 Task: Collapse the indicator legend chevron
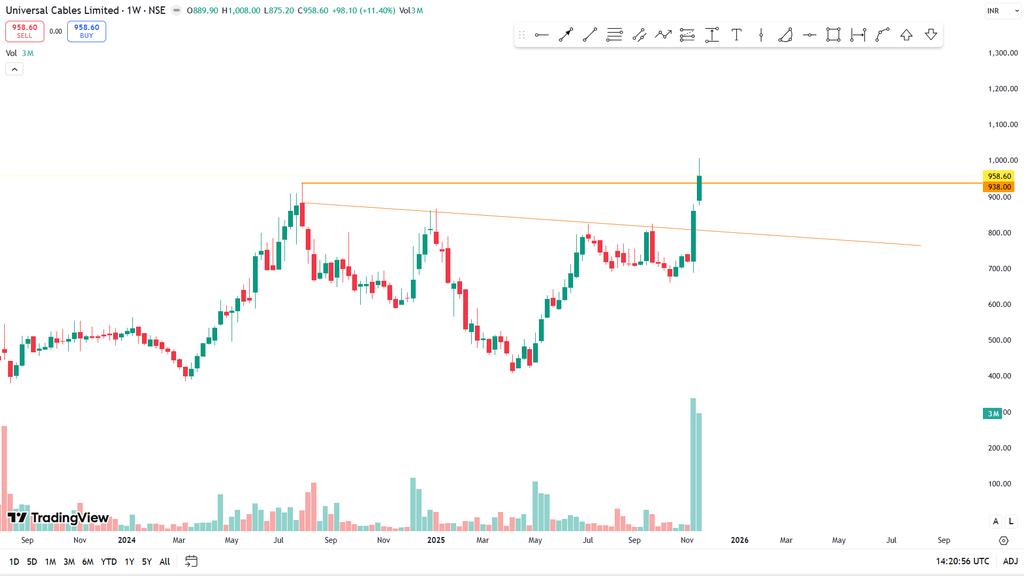[x=14, y=69]
